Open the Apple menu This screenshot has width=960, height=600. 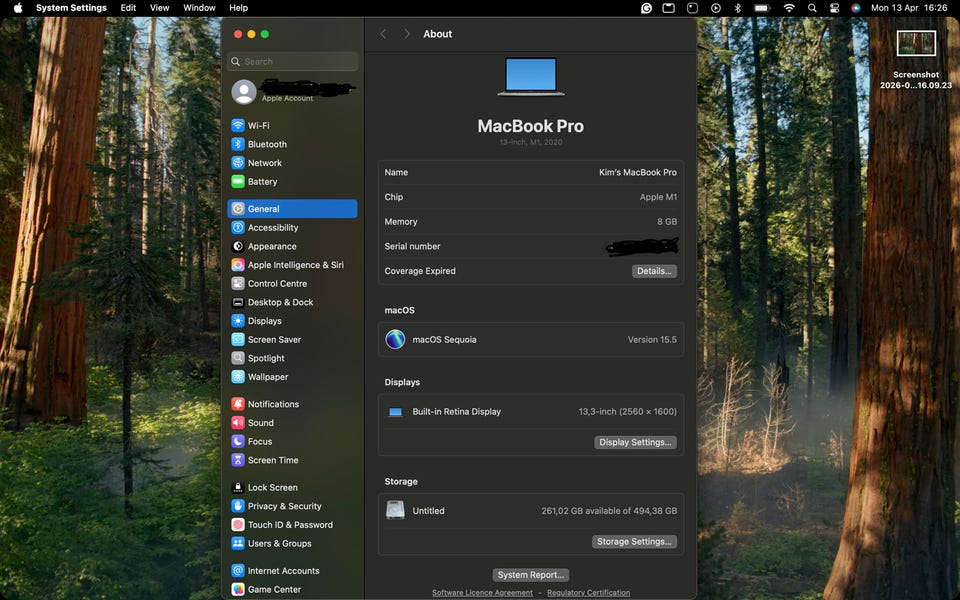tap(18, 8)
